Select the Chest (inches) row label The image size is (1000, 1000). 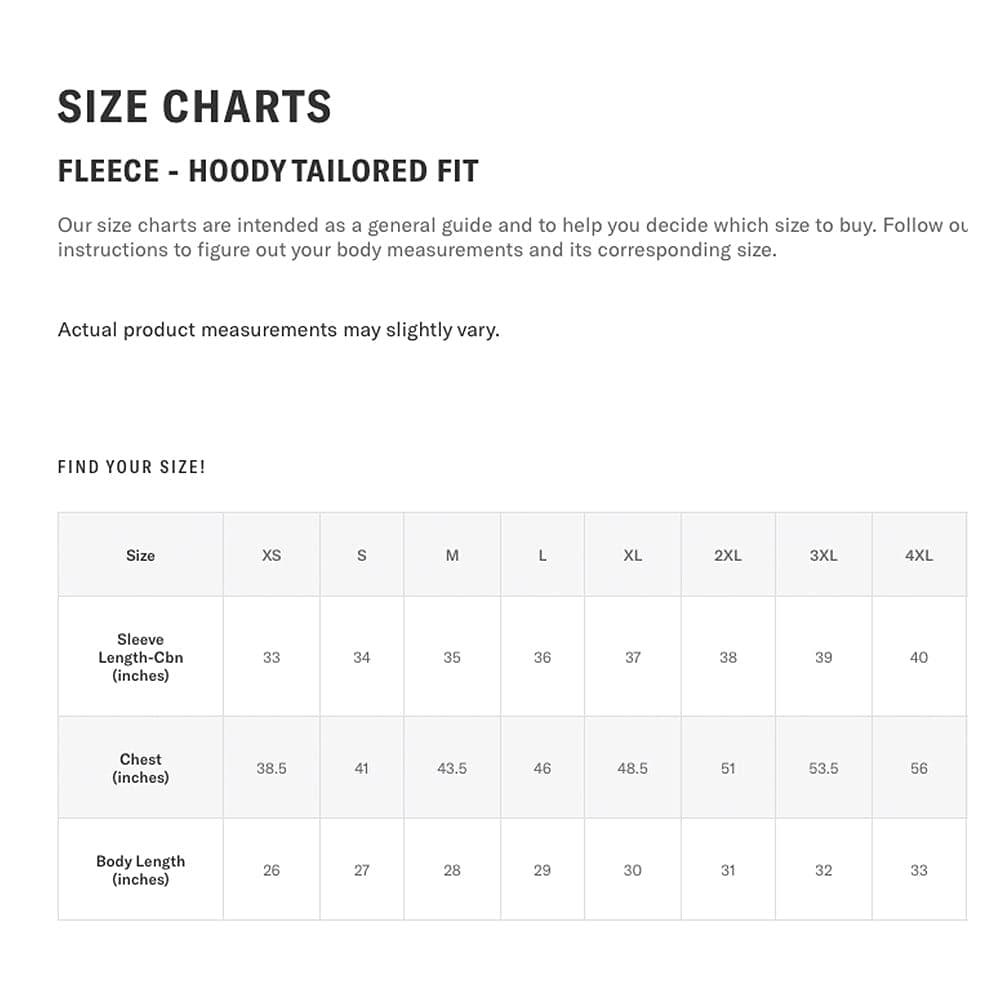pyautogui.click(x=141, y=768)
